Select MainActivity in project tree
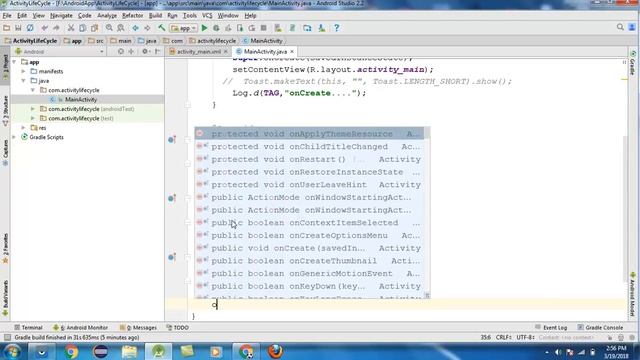This screenshot has height=360, width=640. click(81, 100)
